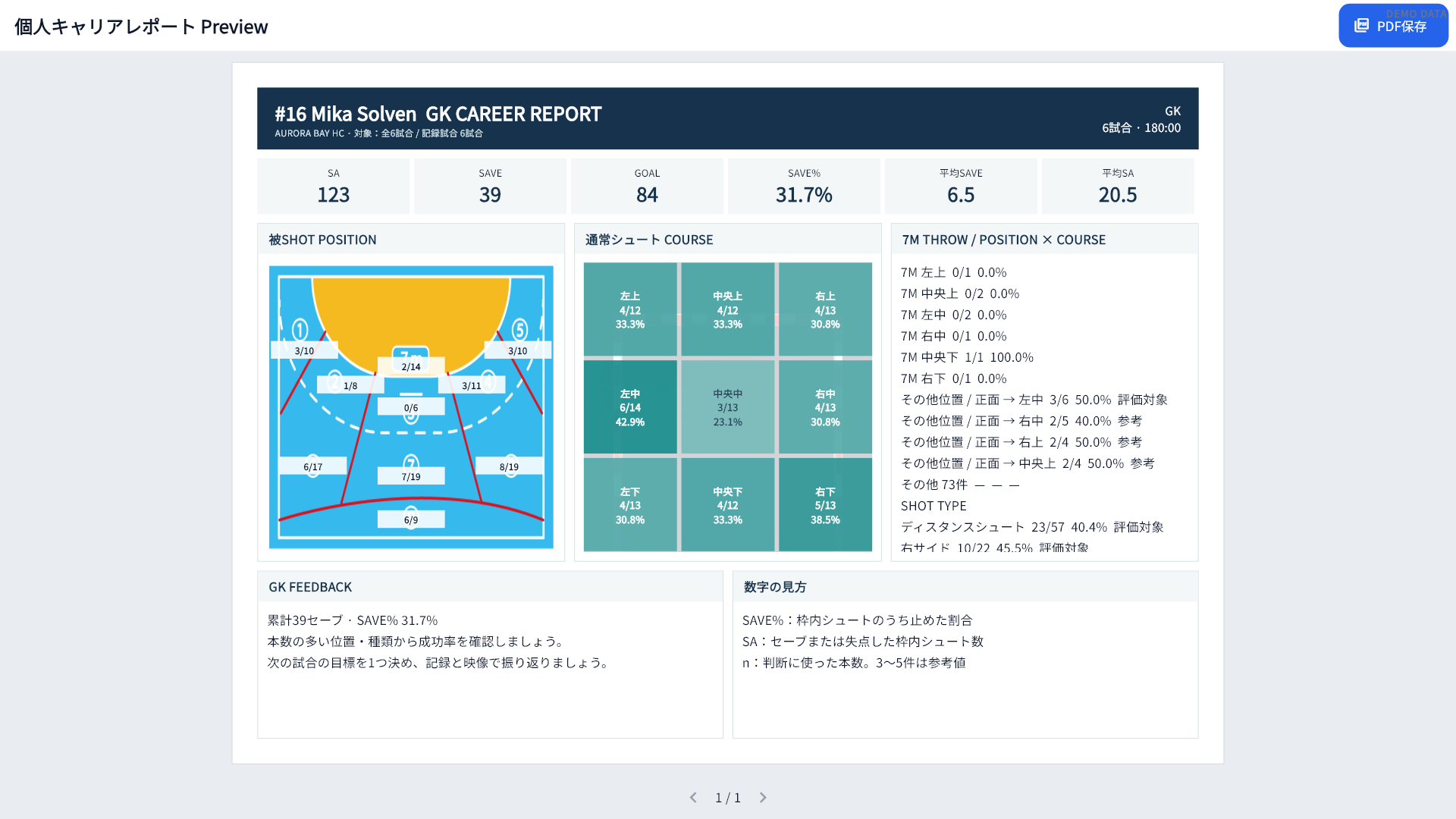Select the 右下 5/13 38.5% cell

[x=825, y=505]
